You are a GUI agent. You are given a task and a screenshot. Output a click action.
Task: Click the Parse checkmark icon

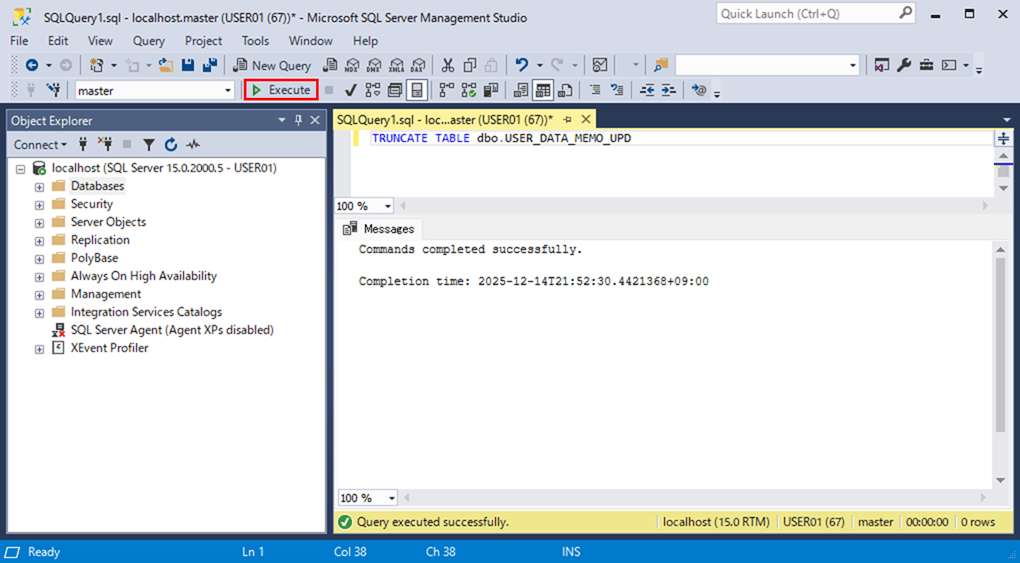[x=350, y=90]
